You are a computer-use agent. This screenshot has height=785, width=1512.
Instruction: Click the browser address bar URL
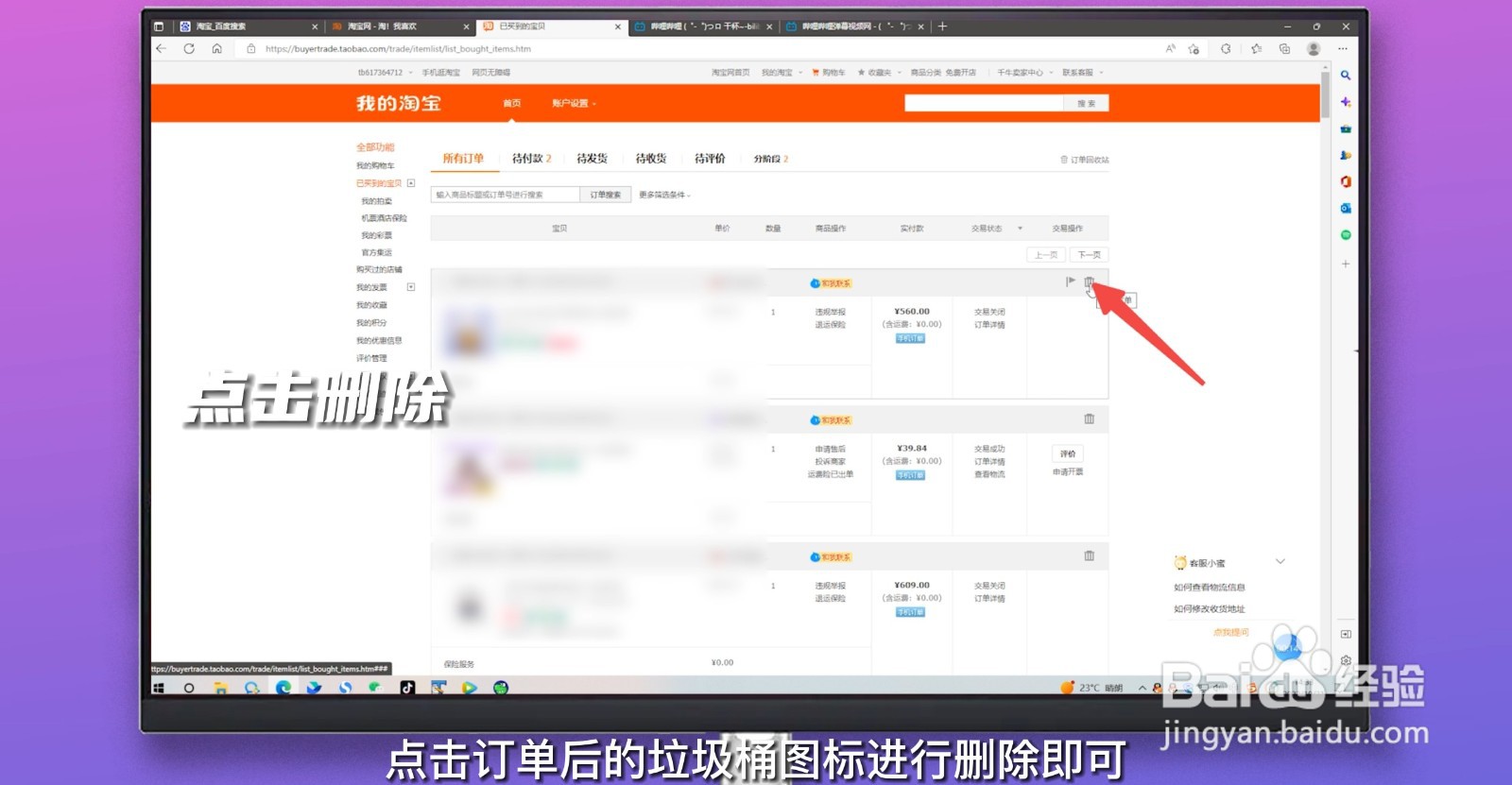click(398, 49)
